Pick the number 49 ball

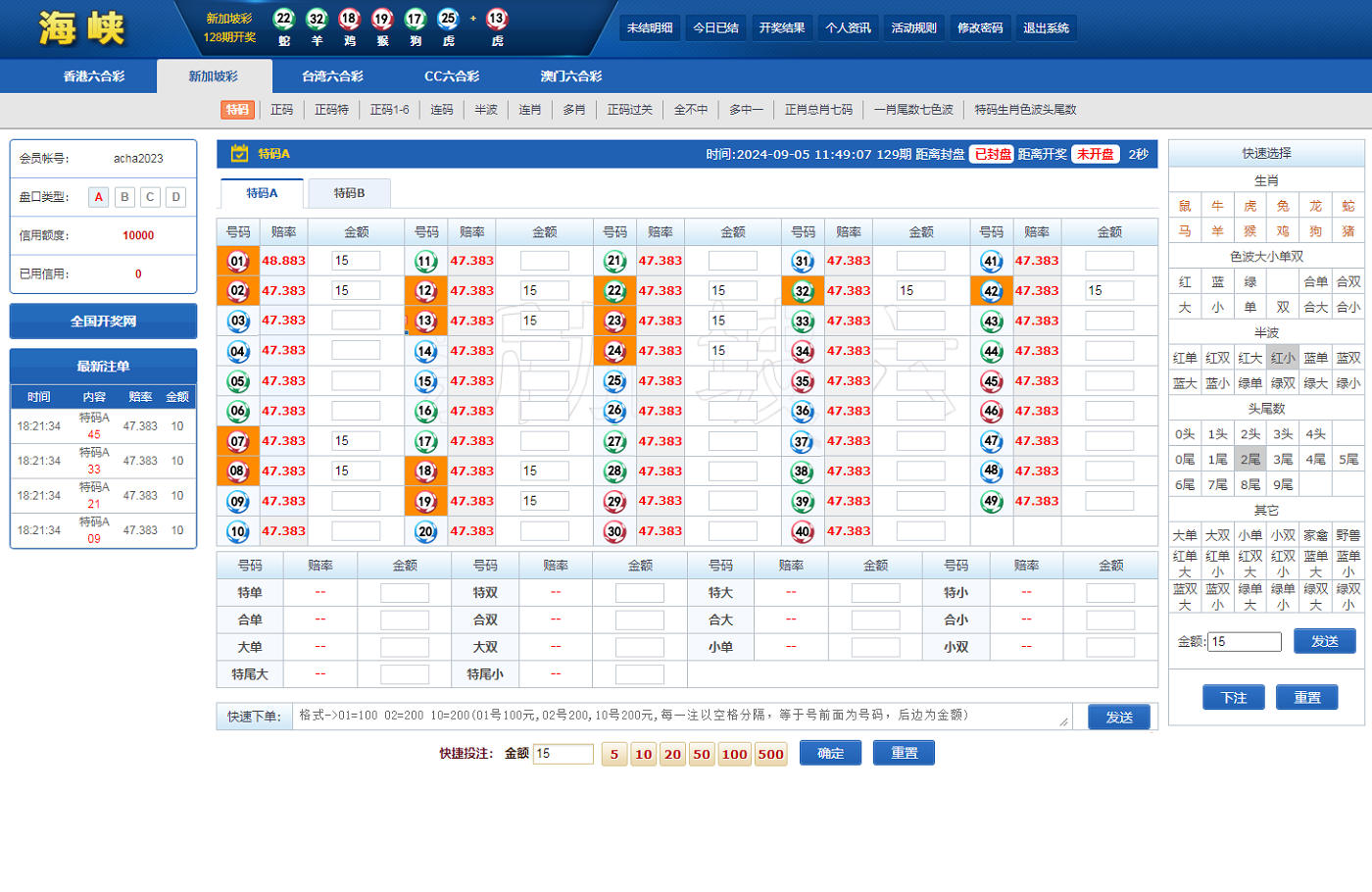click(x=991, y=501)
